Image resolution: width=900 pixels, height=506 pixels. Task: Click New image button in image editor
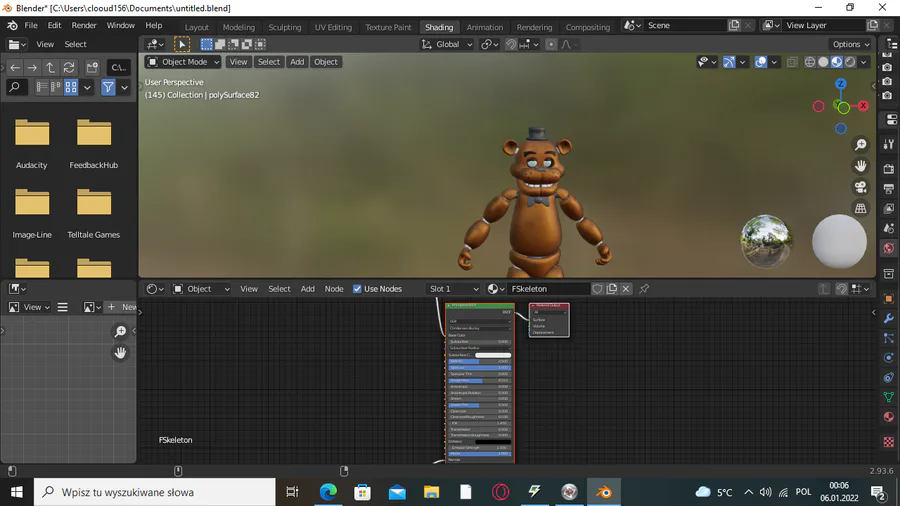pyautogui.click(x=122, y=307)
